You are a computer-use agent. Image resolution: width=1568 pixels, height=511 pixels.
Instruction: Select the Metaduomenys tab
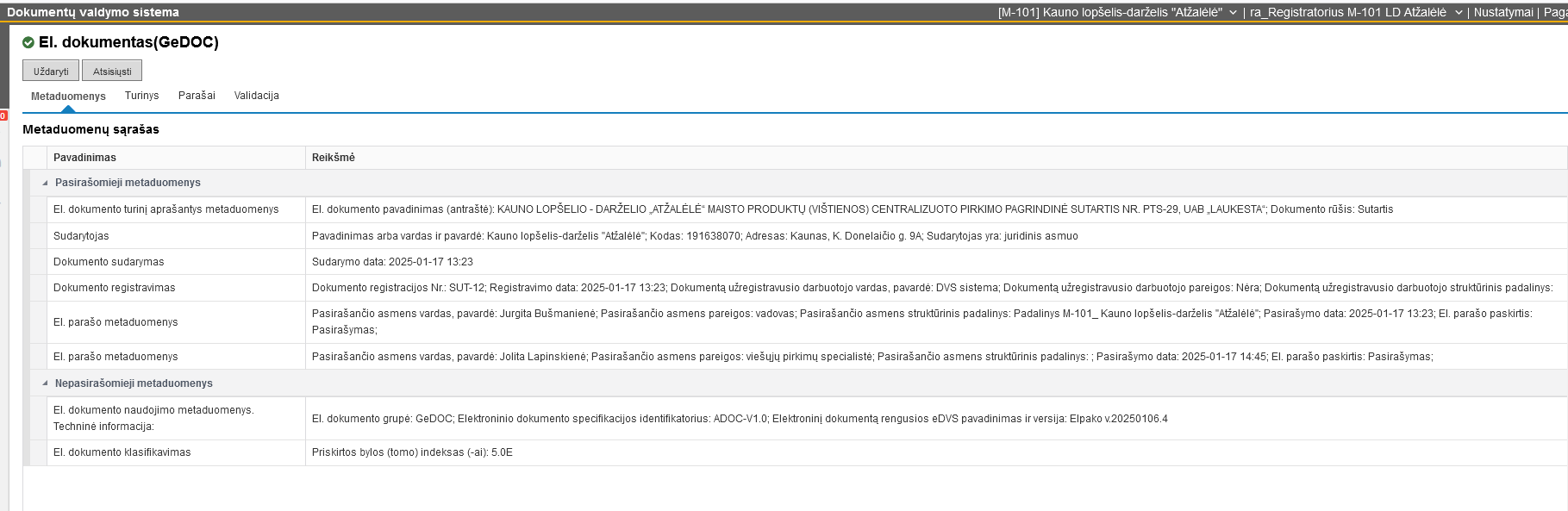(68, 97)
